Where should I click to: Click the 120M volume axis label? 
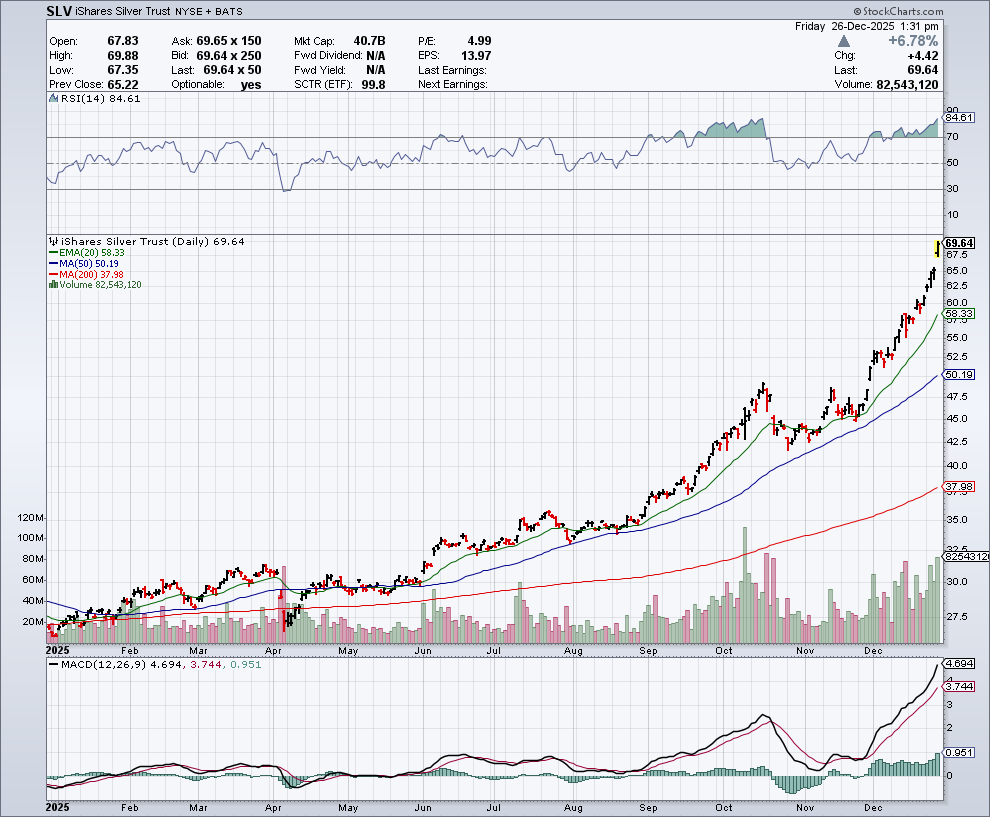tap(31, 518)
